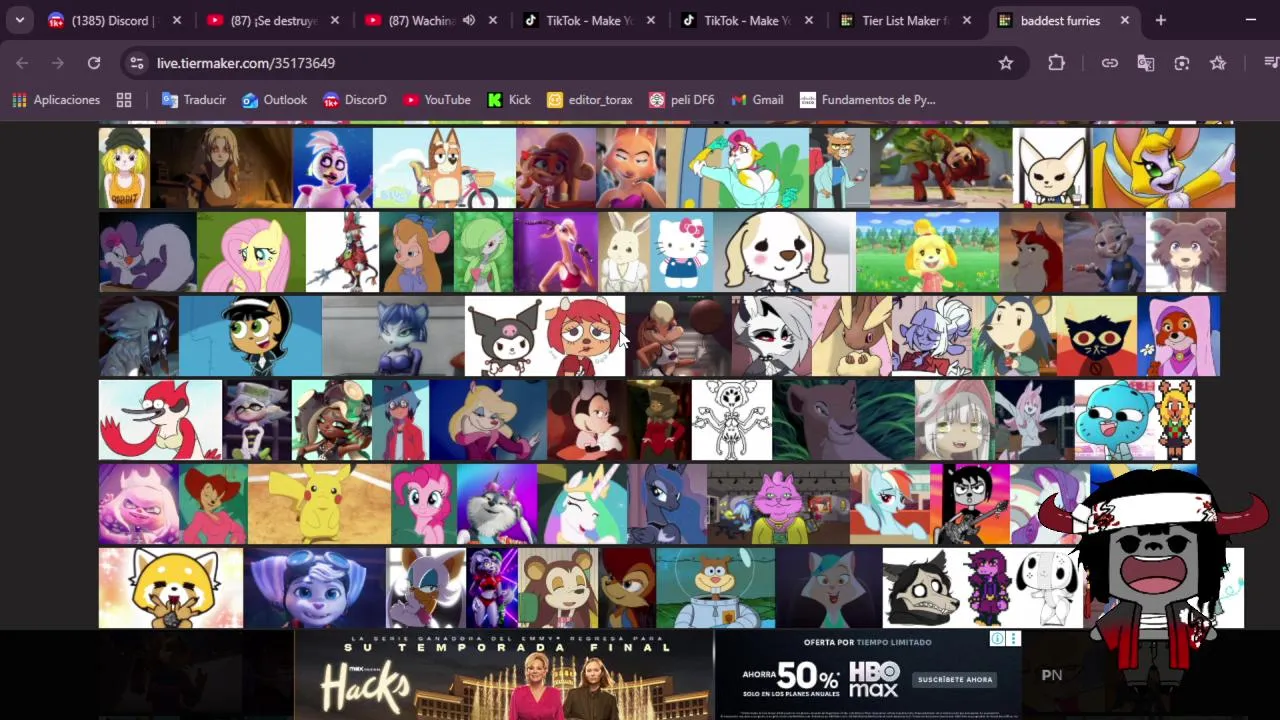Open the editor_torax bookmark

[x=590, y=100]
